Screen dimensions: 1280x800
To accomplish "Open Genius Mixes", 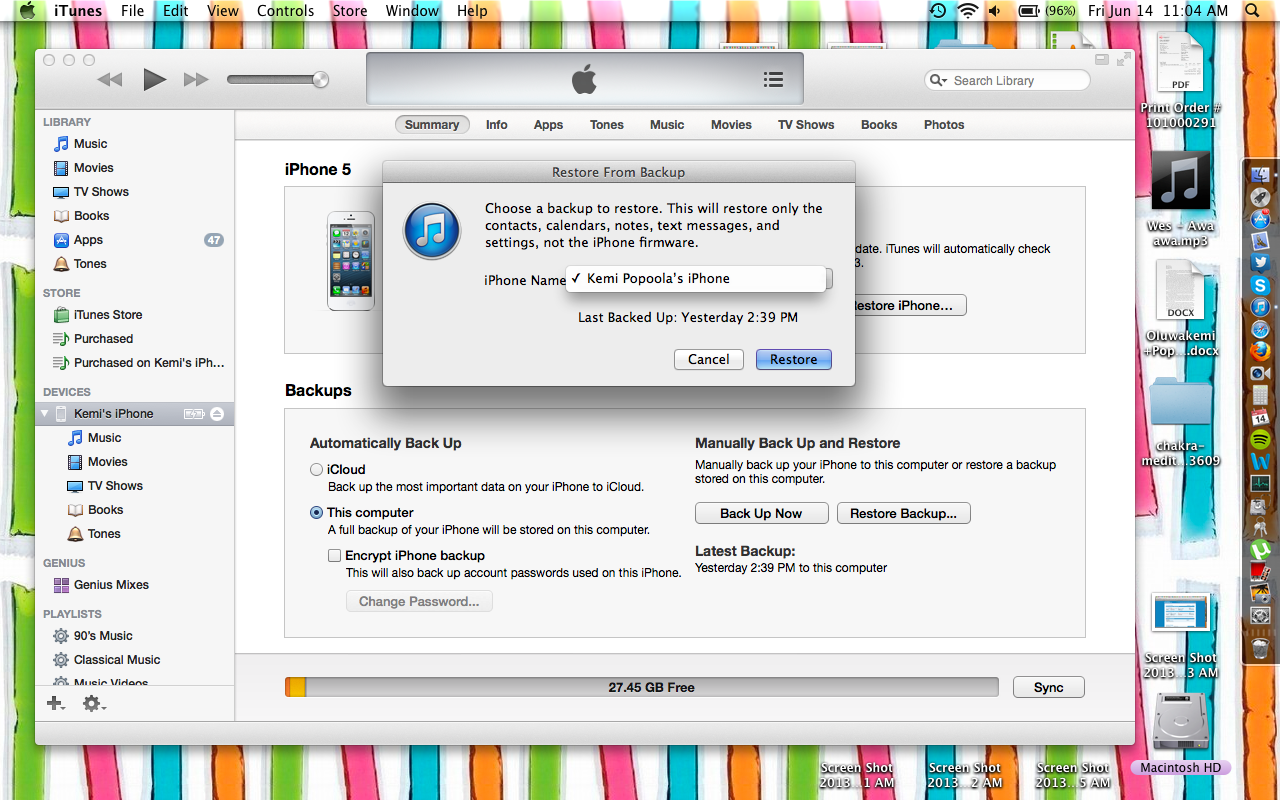I will pyautogui.click(x=111, y=585).
